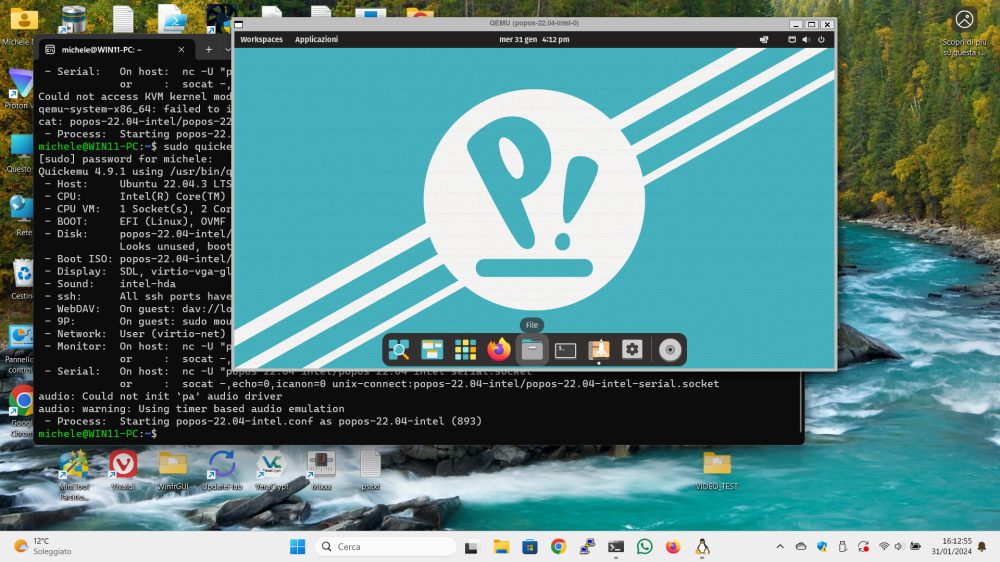
Task: Click the magnifier launcher icon in dock
Action: (x=399, y=350)
